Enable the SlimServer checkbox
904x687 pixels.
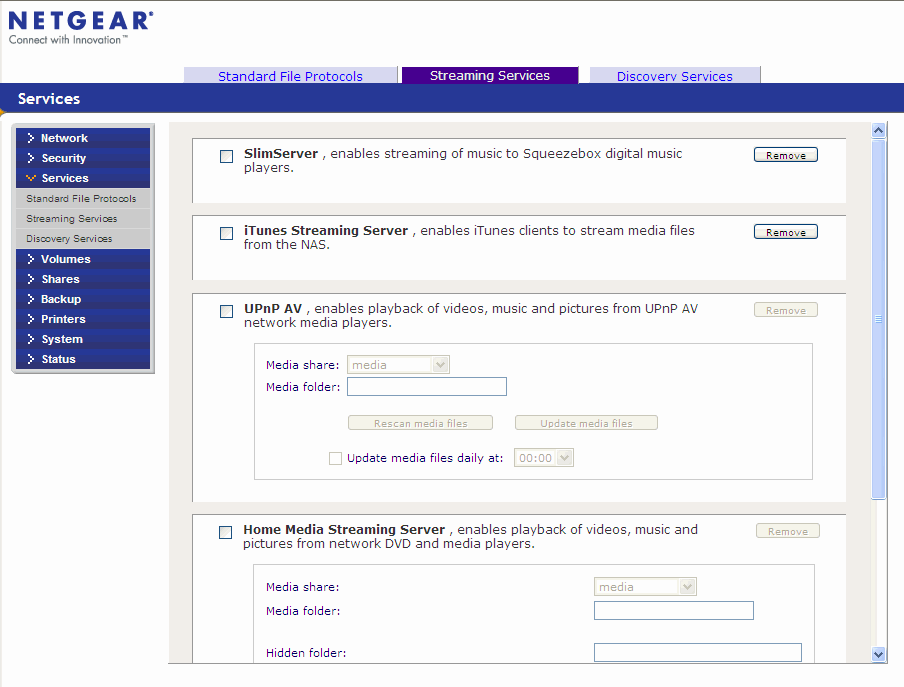[x=227, y=156]
